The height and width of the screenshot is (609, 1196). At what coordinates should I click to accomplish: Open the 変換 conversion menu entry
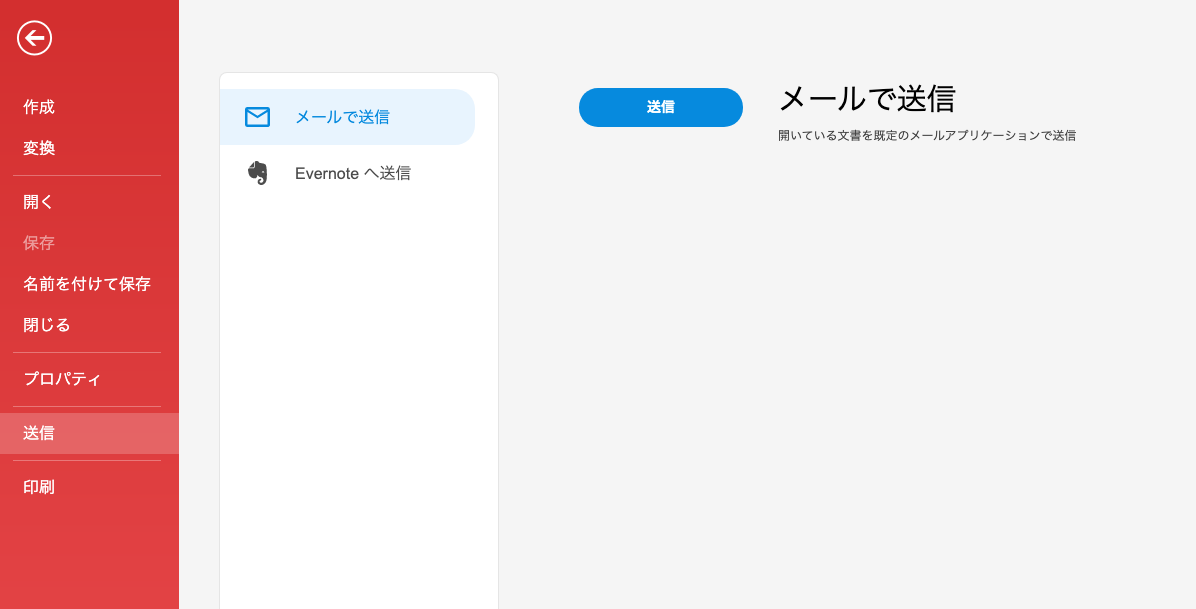[37, 148]
